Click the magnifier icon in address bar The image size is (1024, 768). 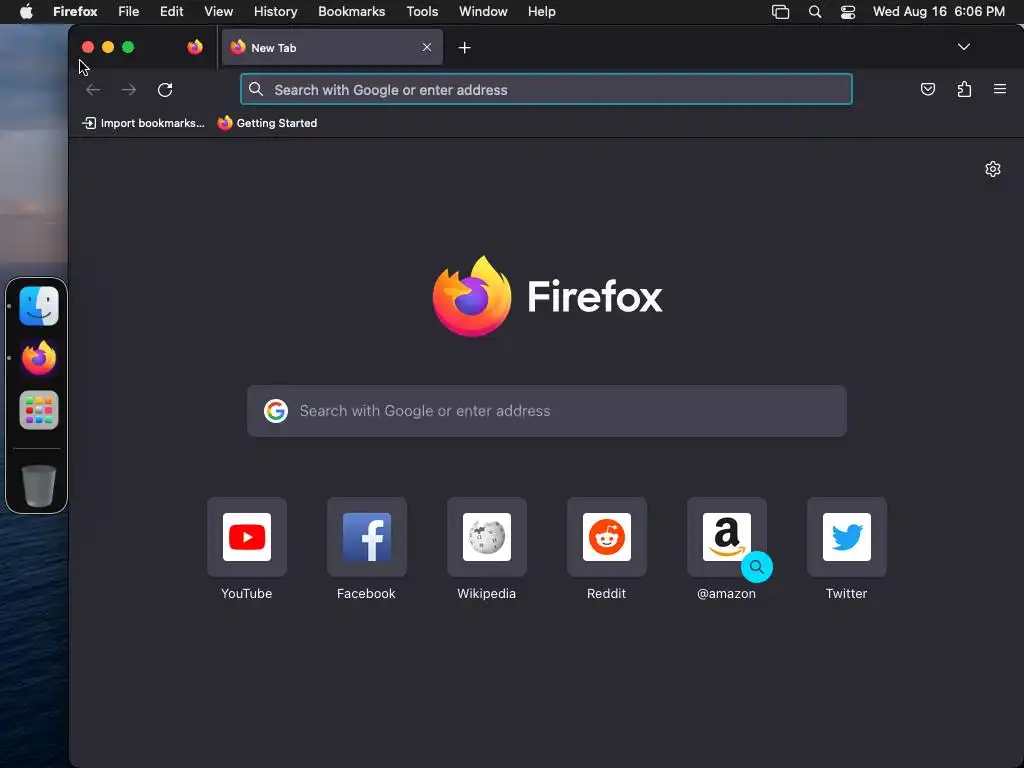[256, 89]
